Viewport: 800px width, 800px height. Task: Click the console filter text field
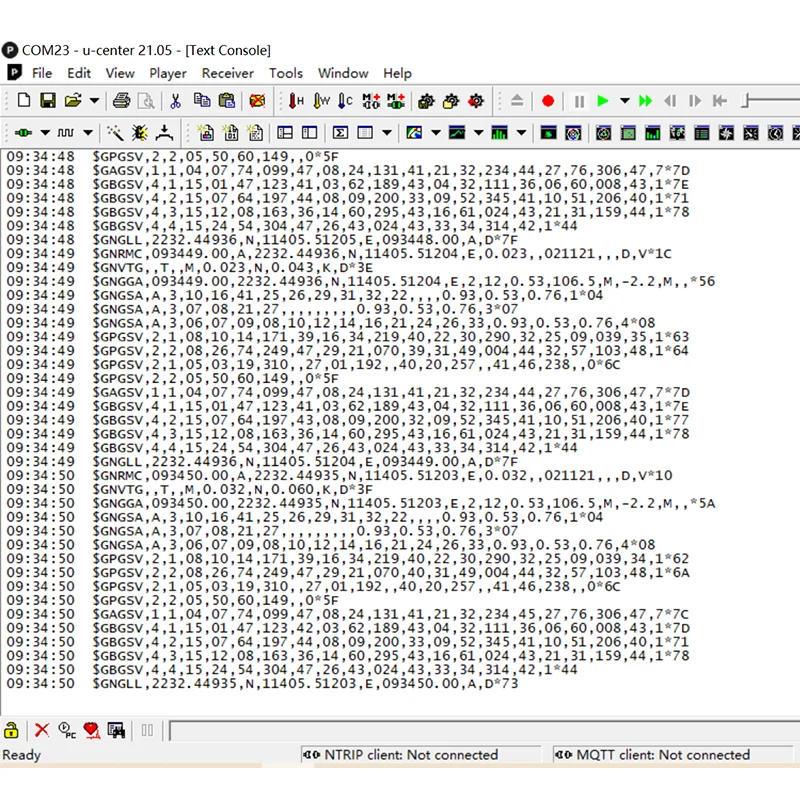pyautogui.click(x=480, y=731)
